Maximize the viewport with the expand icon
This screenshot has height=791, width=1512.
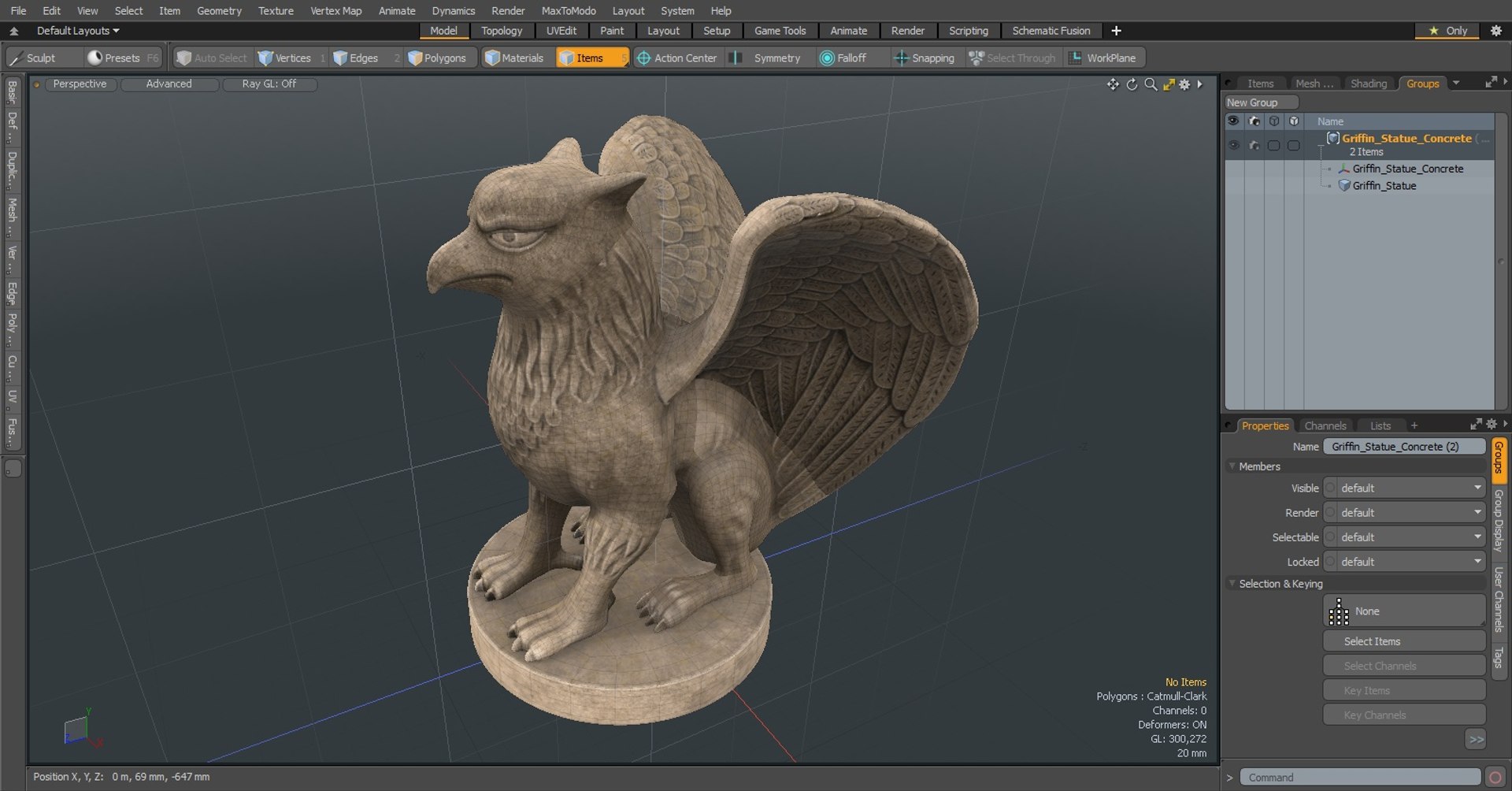(1169, 84)
